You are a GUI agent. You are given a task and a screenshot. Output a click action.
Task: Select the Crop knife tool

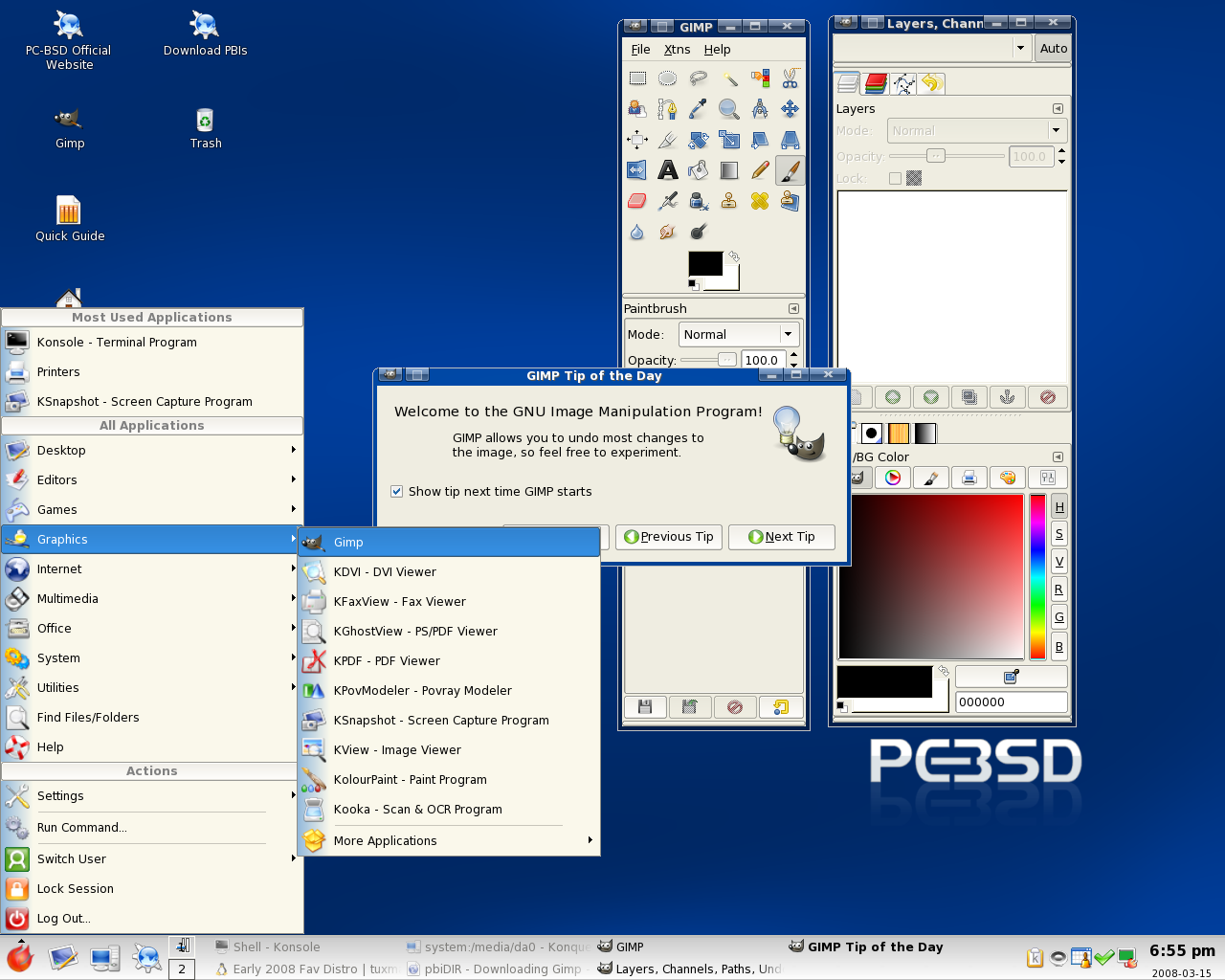point(668,140)
